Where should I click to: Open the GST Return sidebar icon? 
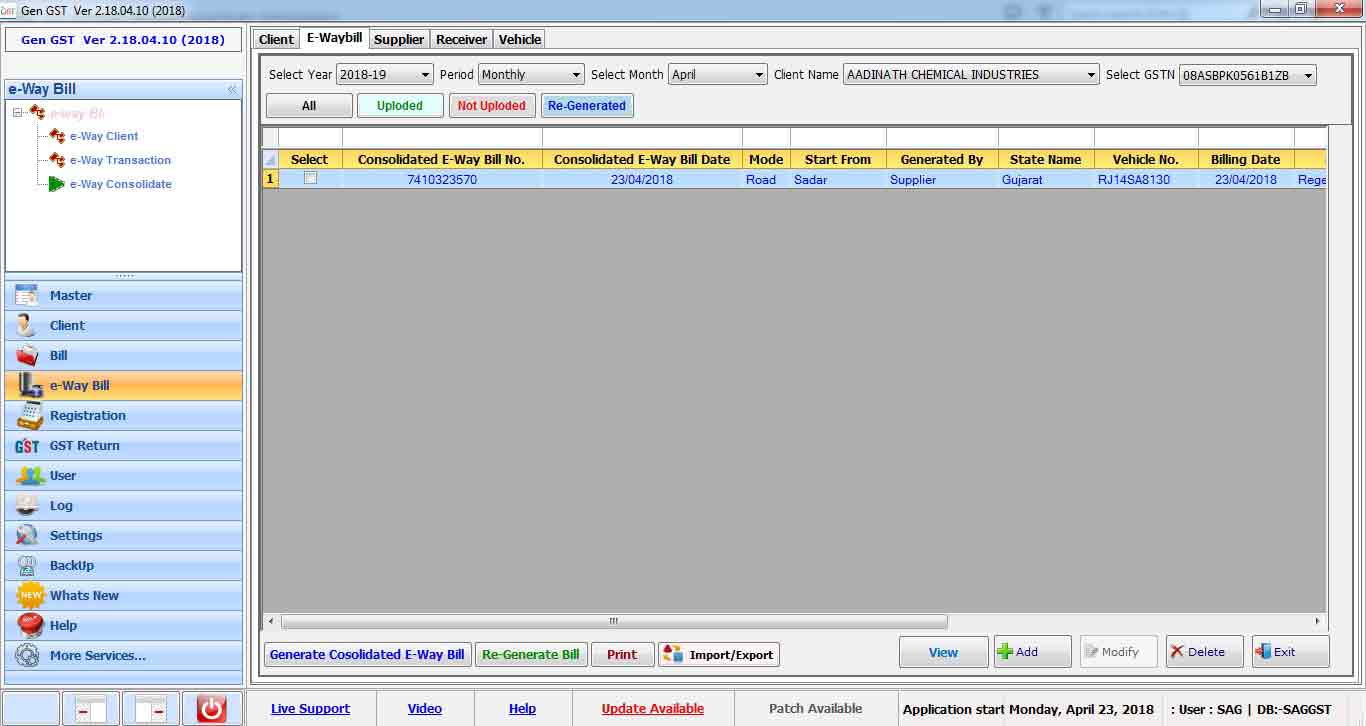pos(28,446)
